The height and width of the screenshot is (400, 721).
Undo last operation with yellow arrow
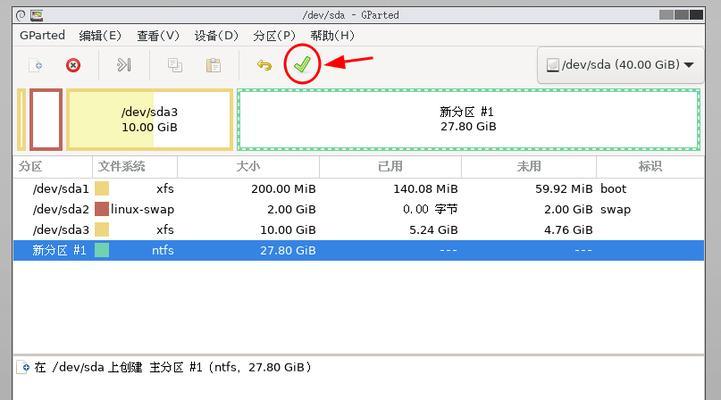[264, 65]
